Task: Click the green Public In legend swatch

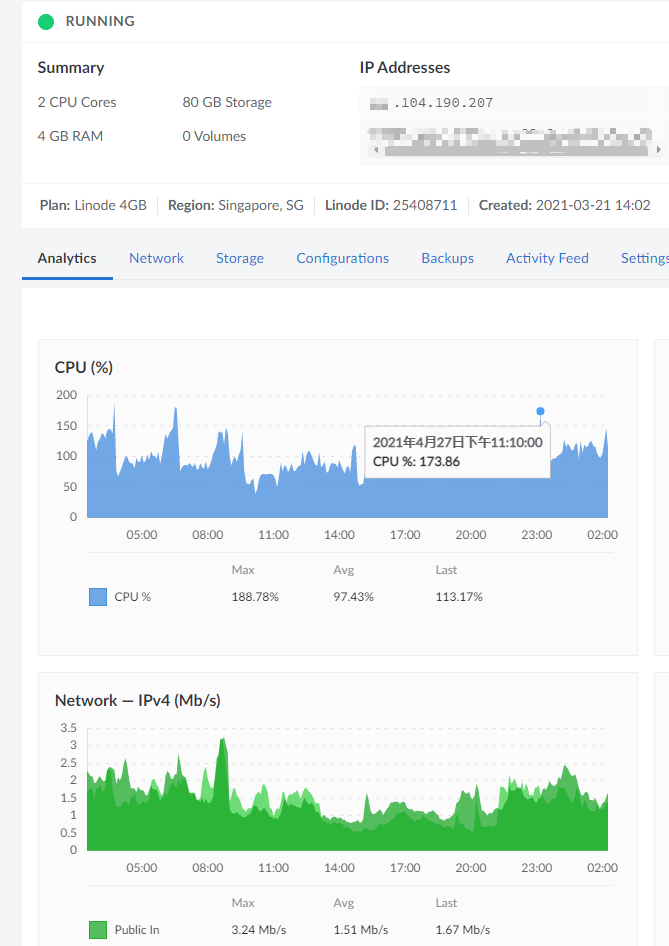Action: pos(98,929)
